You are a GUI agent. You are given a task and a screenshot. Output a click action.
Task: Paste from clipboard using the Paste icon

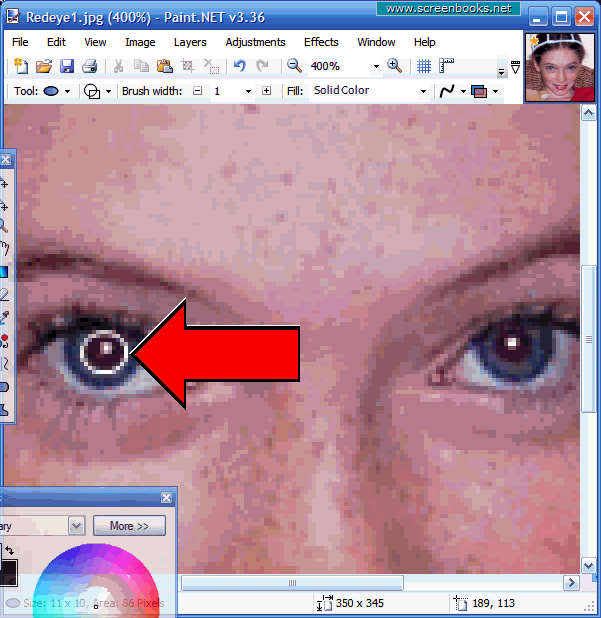163,66
